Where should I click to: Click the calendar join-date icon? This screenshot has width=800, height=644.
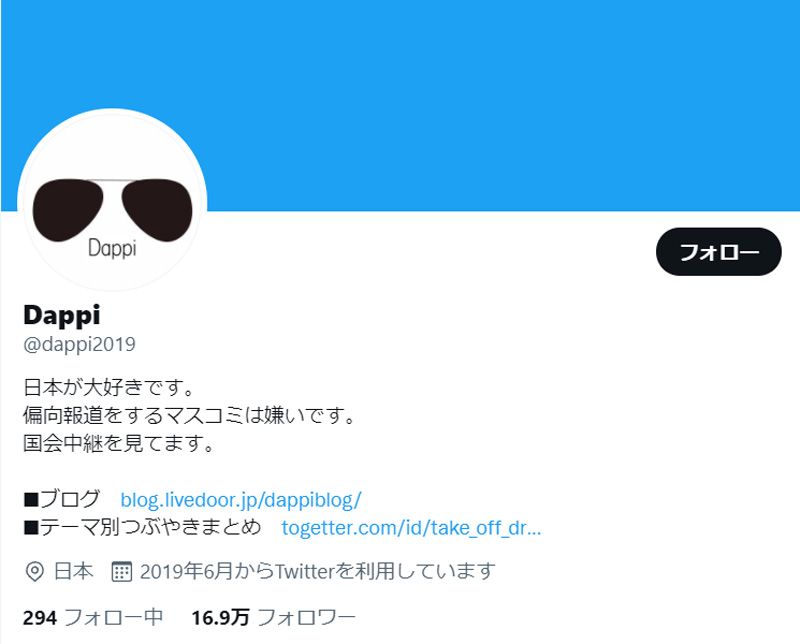[x=121, y=572]
